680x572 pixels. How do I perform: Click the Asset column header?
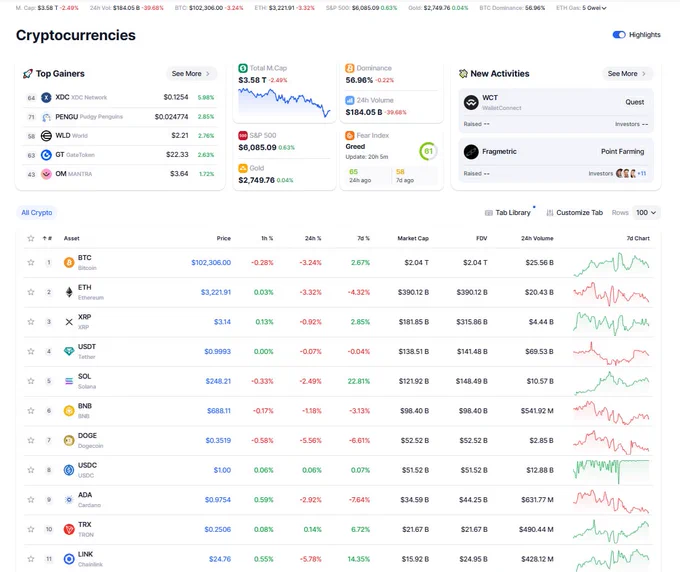[x=72, y=238]
